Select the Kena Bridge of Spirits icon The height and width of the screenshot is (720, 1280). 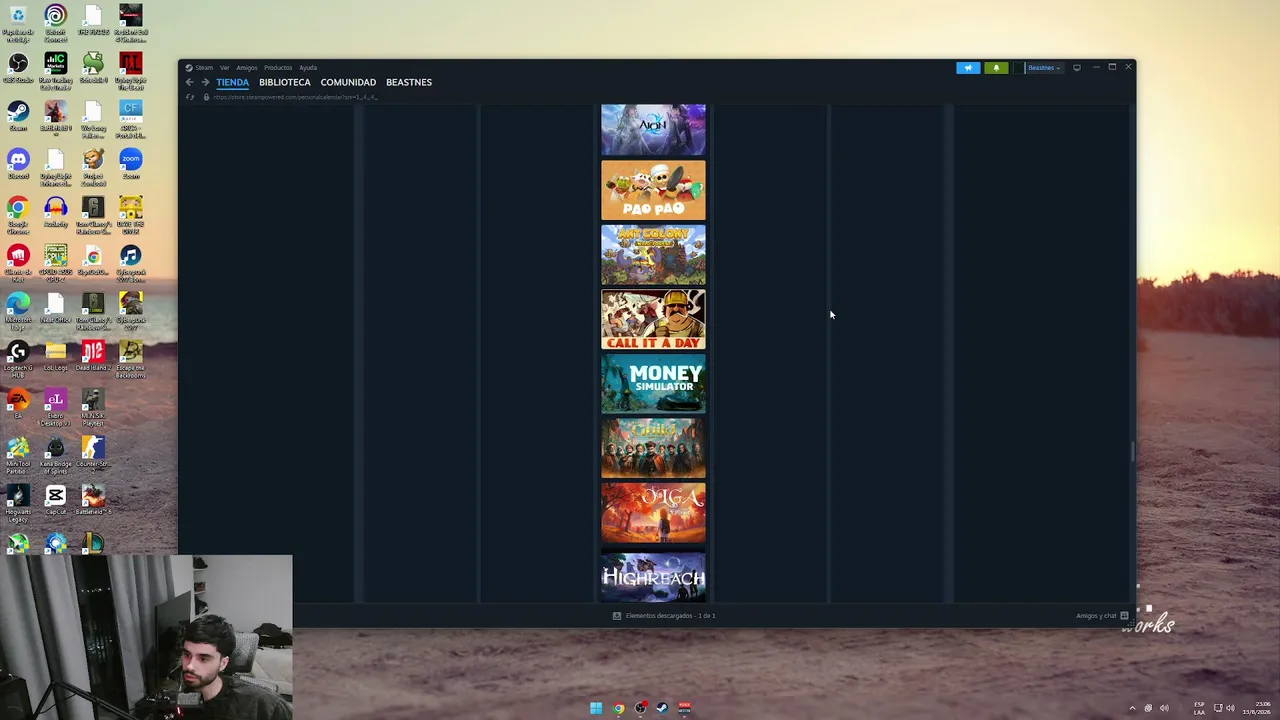pyautogui.click(x=55, y=455)
